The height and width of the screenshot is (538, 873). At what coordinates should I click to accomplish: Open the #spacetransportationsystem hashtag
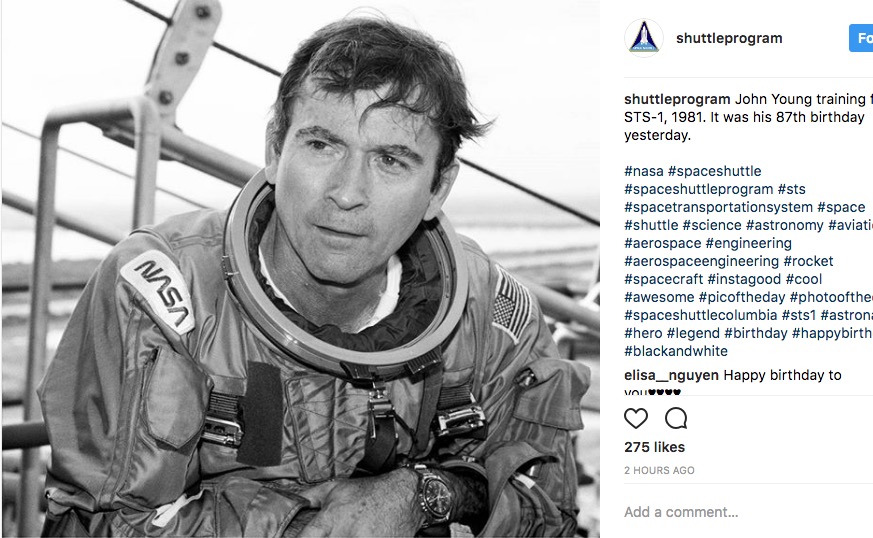pos(718,207)
